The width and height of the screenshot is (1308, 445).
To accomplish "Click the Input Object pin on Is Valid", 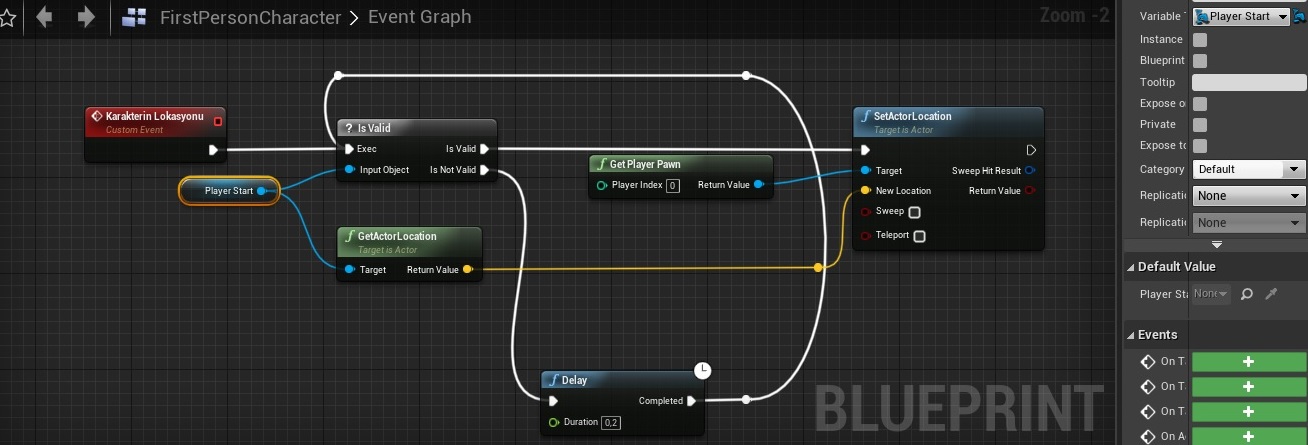I will (x=348, y=170).
